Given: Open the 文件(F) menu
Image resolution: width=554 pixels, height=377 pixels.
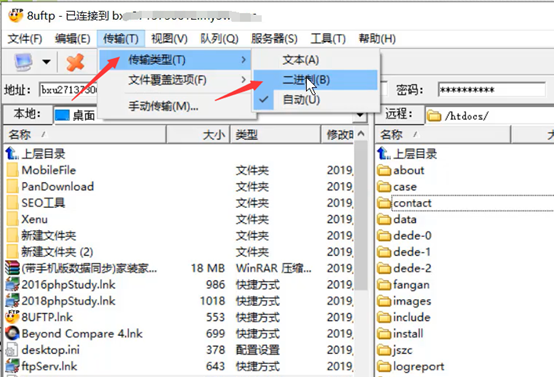Looking at the screenshot, I should (x=25, y=39).
